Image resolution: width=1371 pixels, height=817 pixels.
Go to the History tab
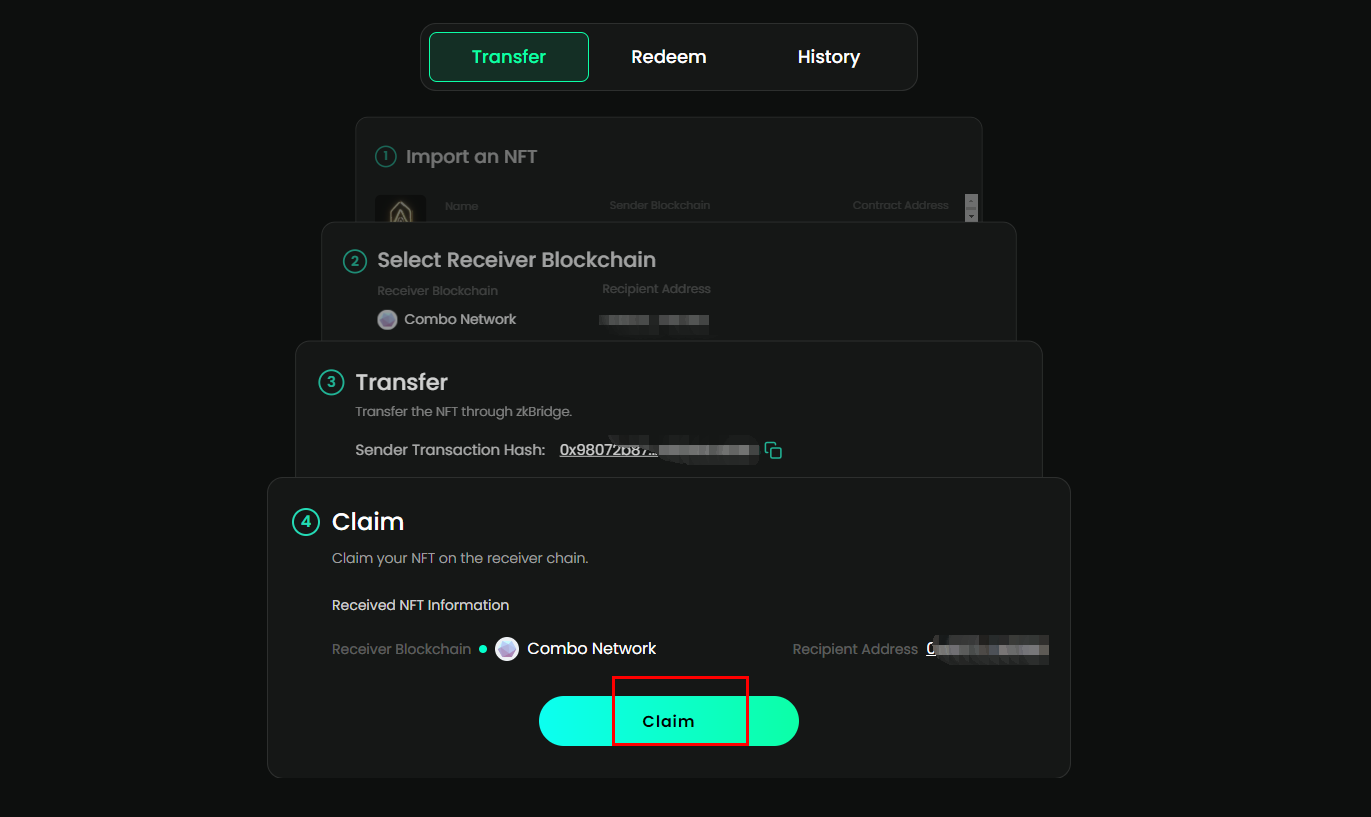[x=828, y=57]
